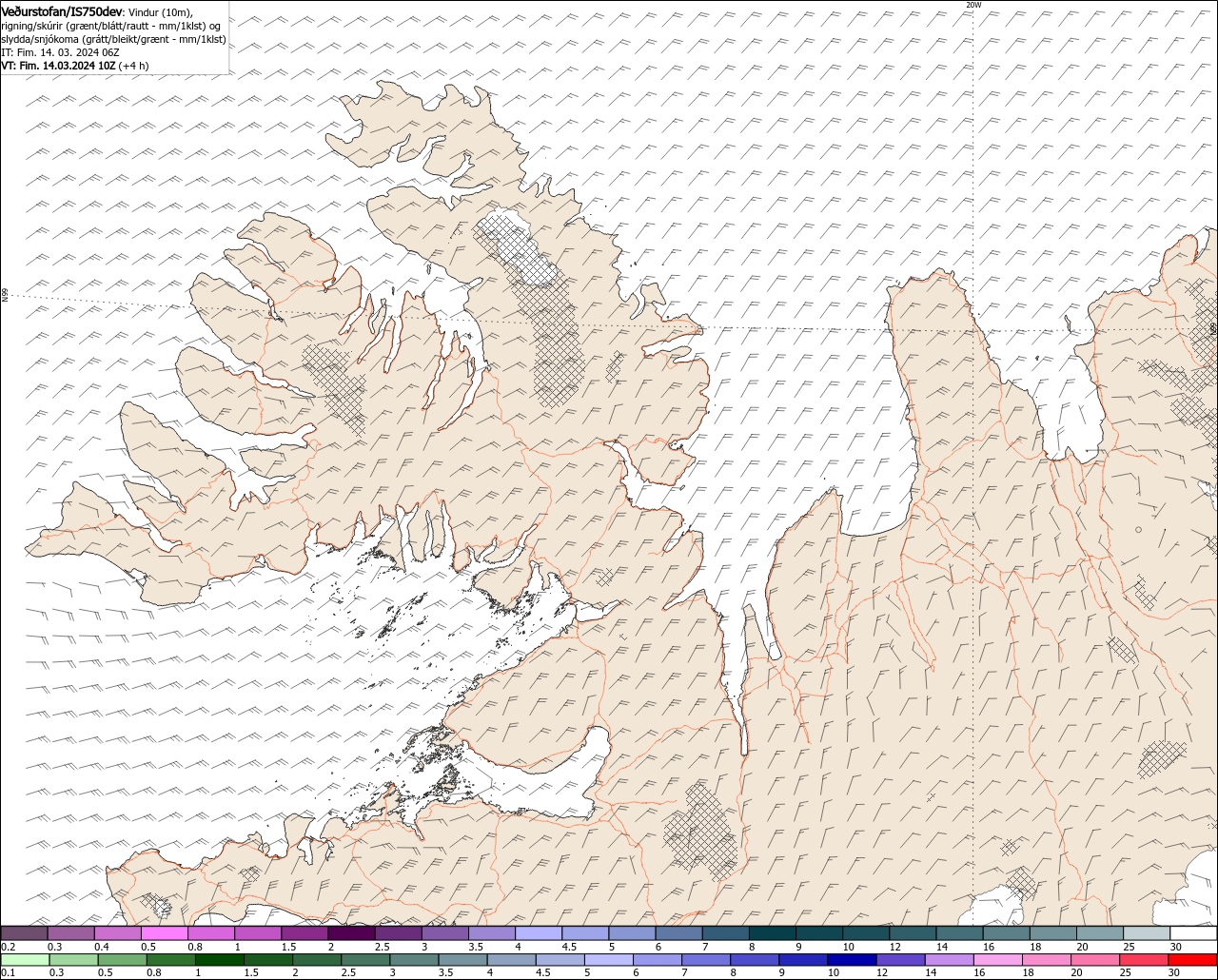Image resolution: width=1218 pixels, height=980 pixels.
Task: Pick the lower scale's light green swatch at 0.3
Action: (73, 960)
